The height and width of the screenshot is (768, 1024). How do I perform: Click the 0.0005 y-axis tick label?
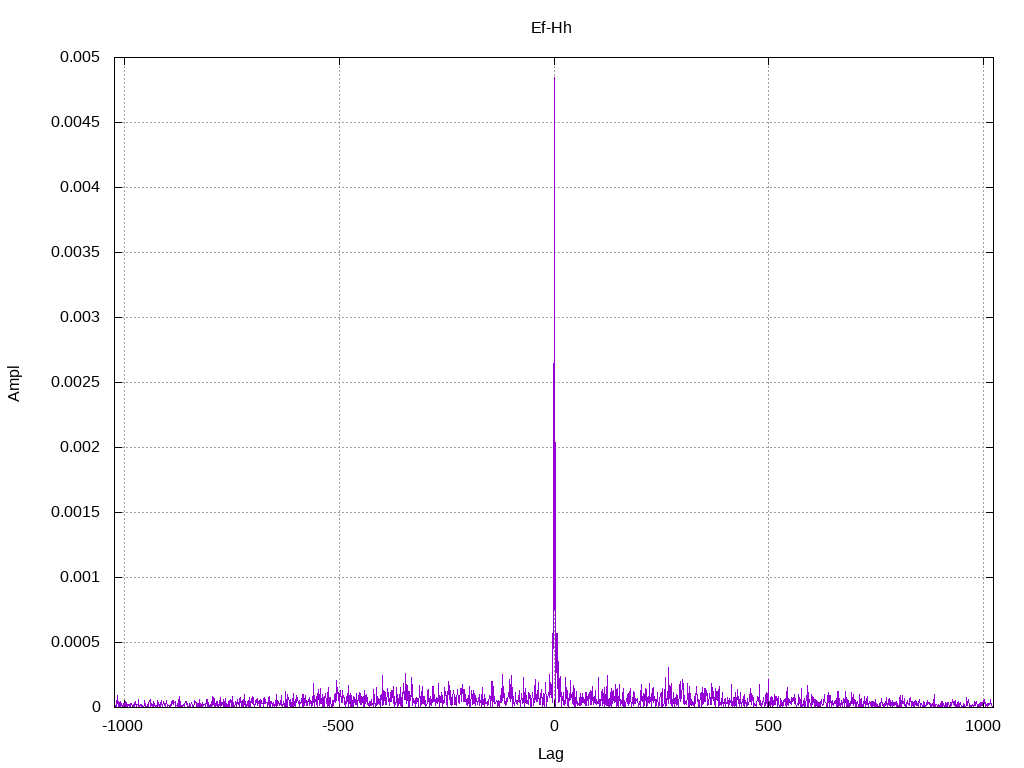(75, 642)
